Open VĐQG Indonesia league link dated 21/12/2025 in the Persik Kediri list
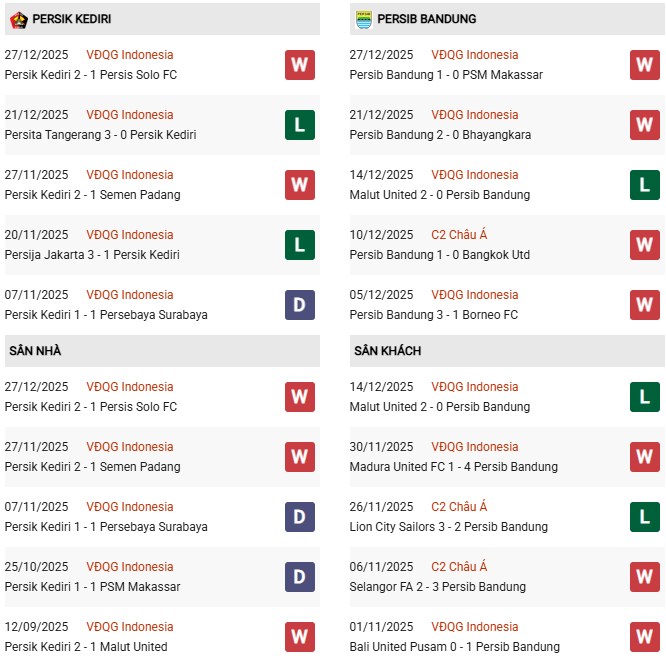The image size is (666, 658). [x=129, y=115]
